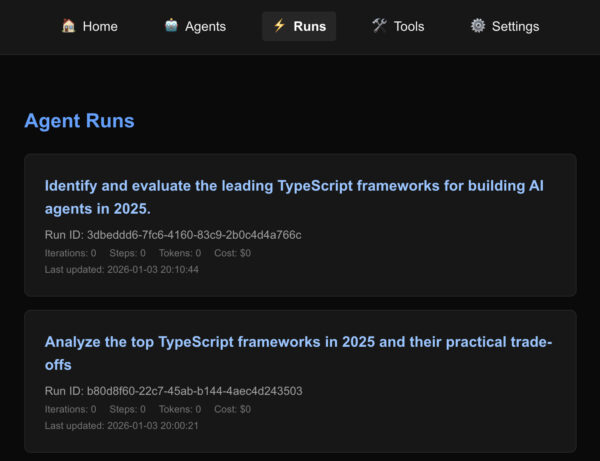Click the Run ID starting with b80d8f60
600x461 pixels.
coord(173,391)
